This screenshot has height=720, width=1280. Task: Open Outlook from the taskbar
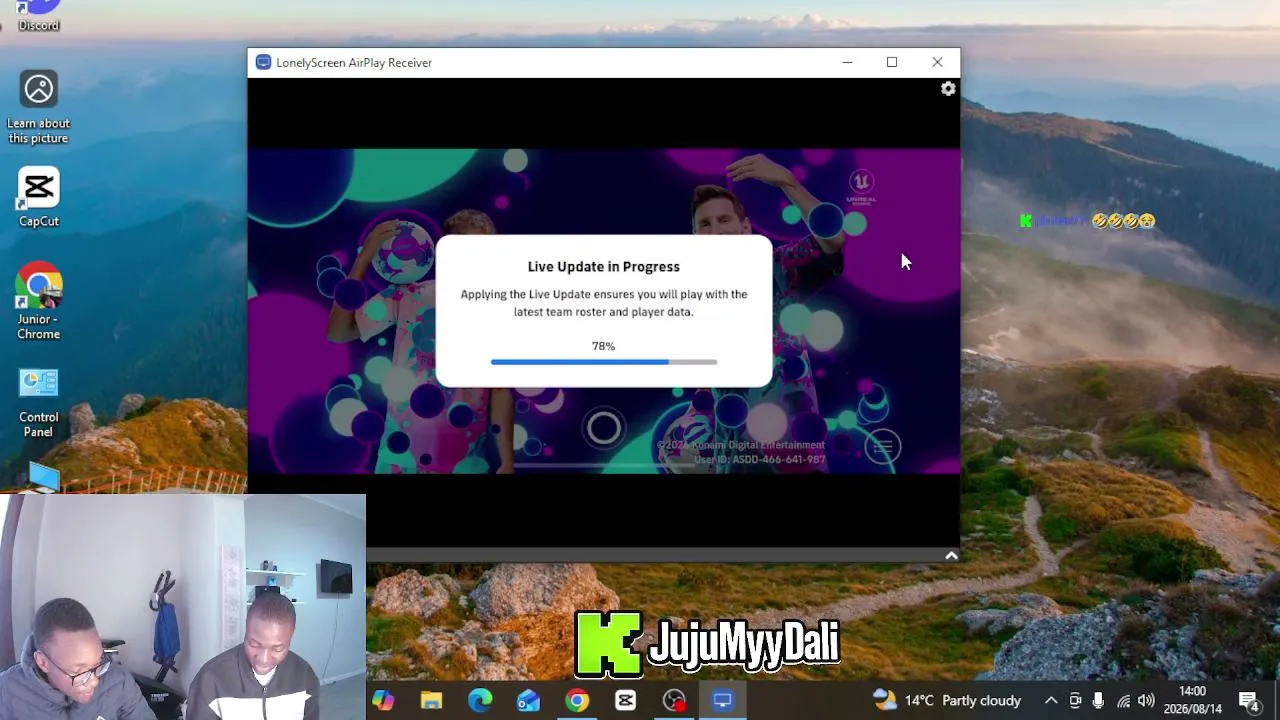pyautogui.click(x=528, y=700)
